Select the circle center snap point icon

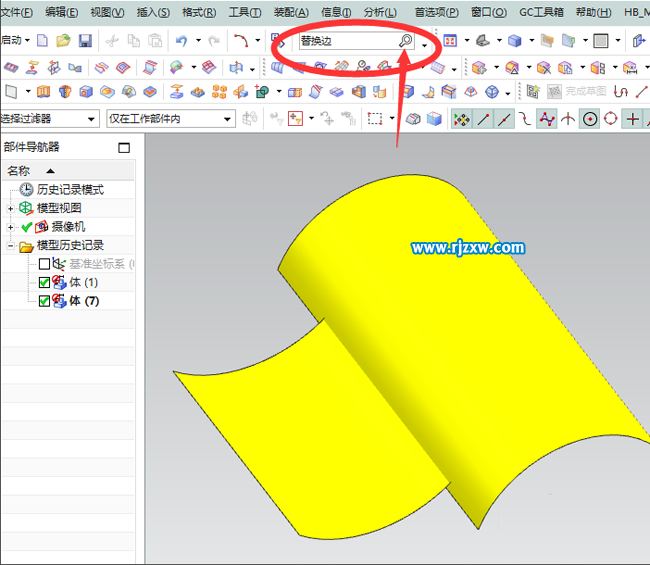click(590, 118)
